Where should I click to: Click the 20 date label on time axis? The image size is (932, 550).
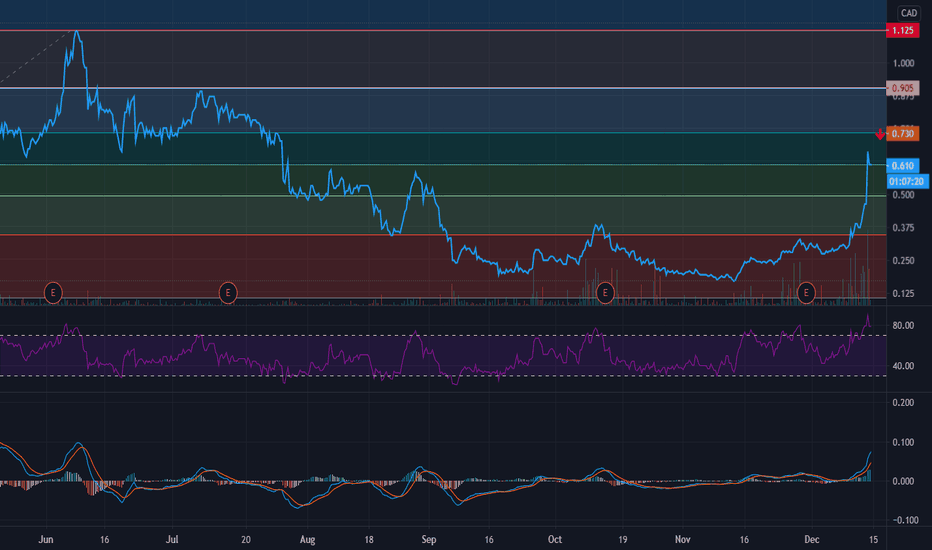point(245,539)
